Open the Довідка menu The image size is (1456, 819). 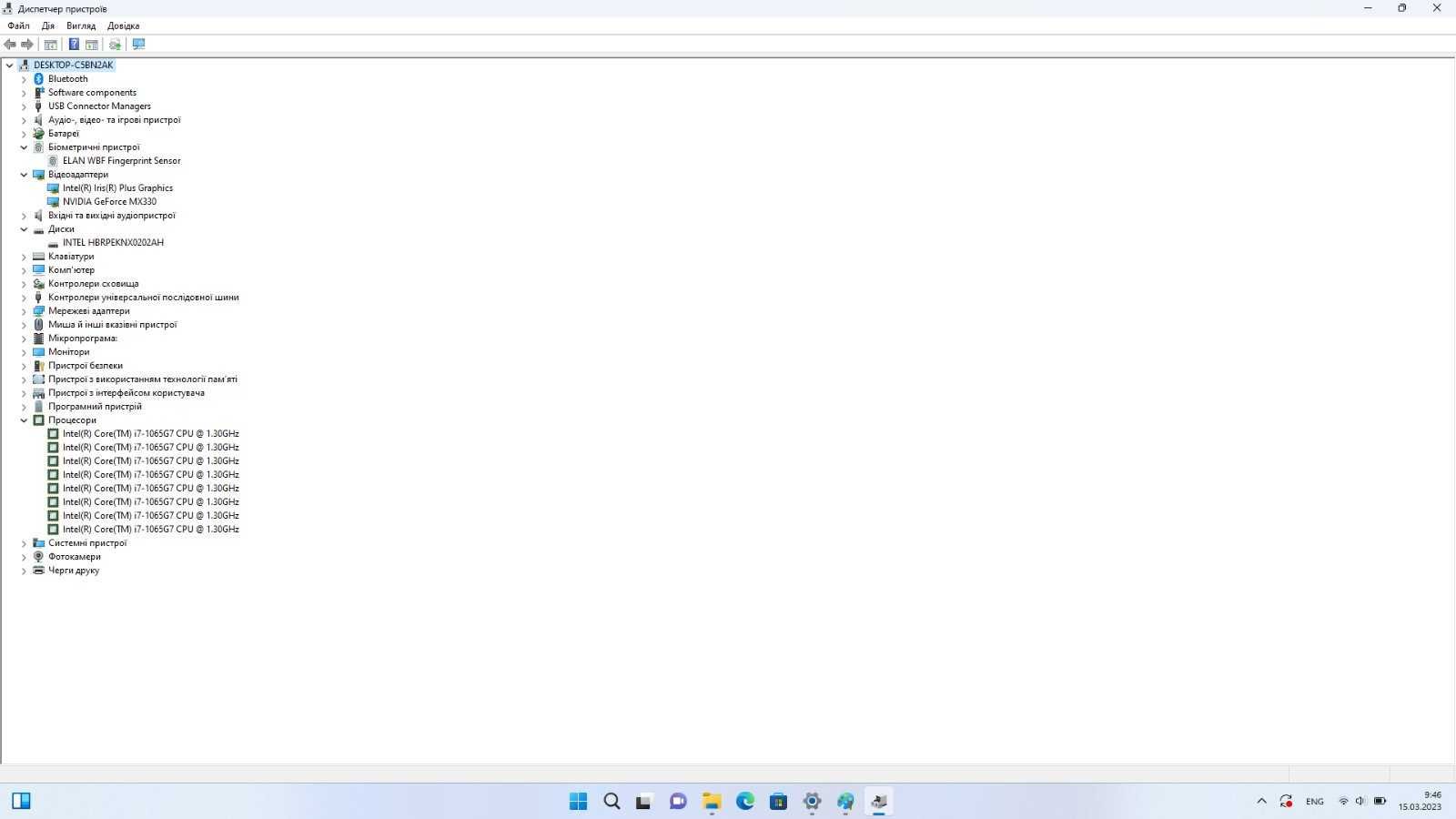click(124, 25)
